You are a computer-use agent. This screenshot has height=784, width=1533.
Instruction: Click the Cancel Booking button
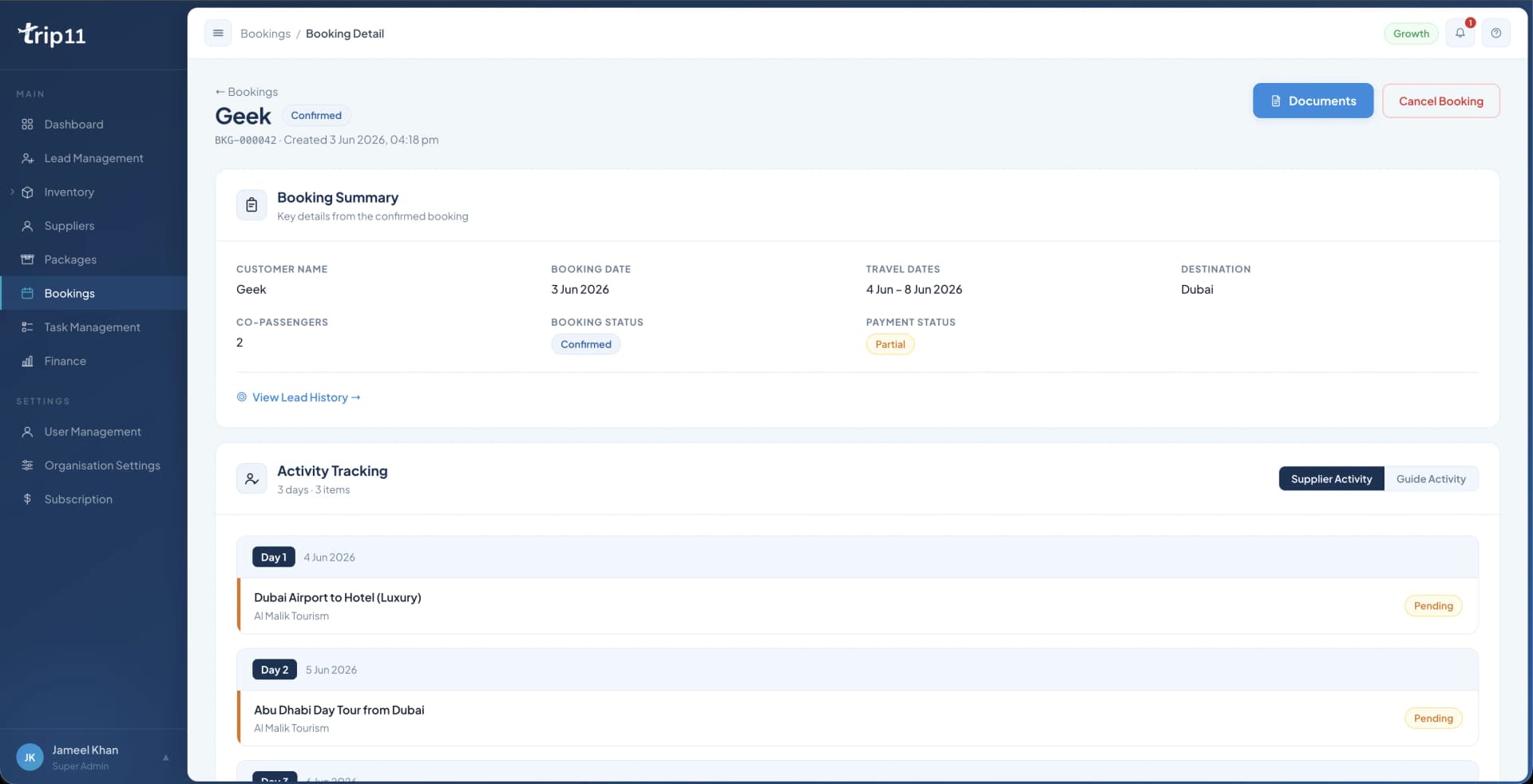pos(1440,101)
